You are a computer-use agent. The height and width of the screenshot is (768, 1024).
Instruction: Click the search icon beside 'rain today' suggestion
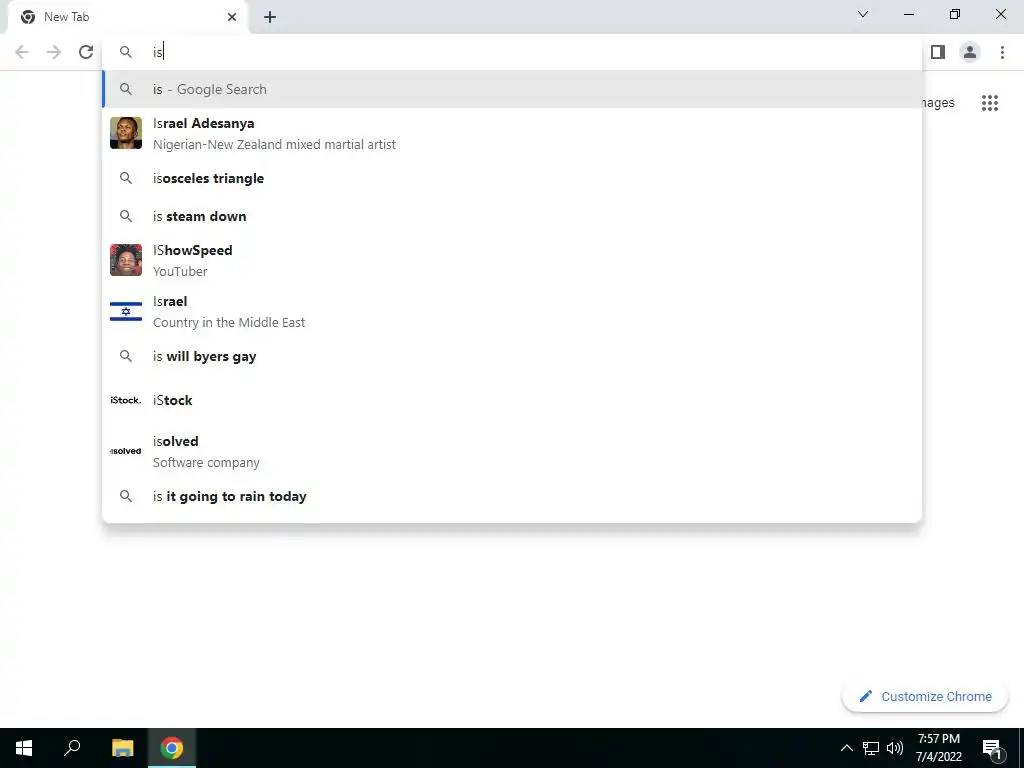click(x=126, y=496)
